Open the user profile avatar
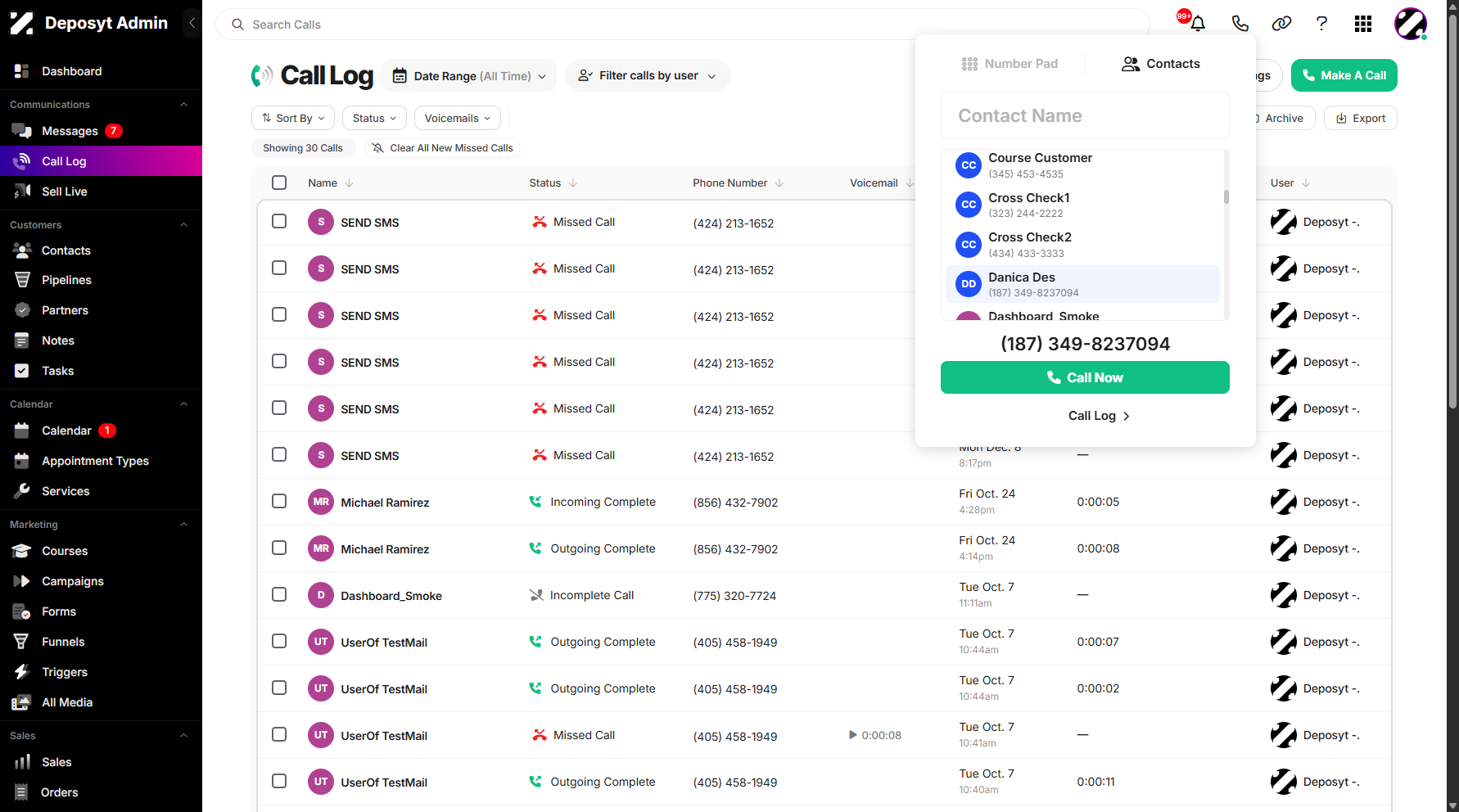Viewport: 1459px width, 812px height. point(1410,24)
